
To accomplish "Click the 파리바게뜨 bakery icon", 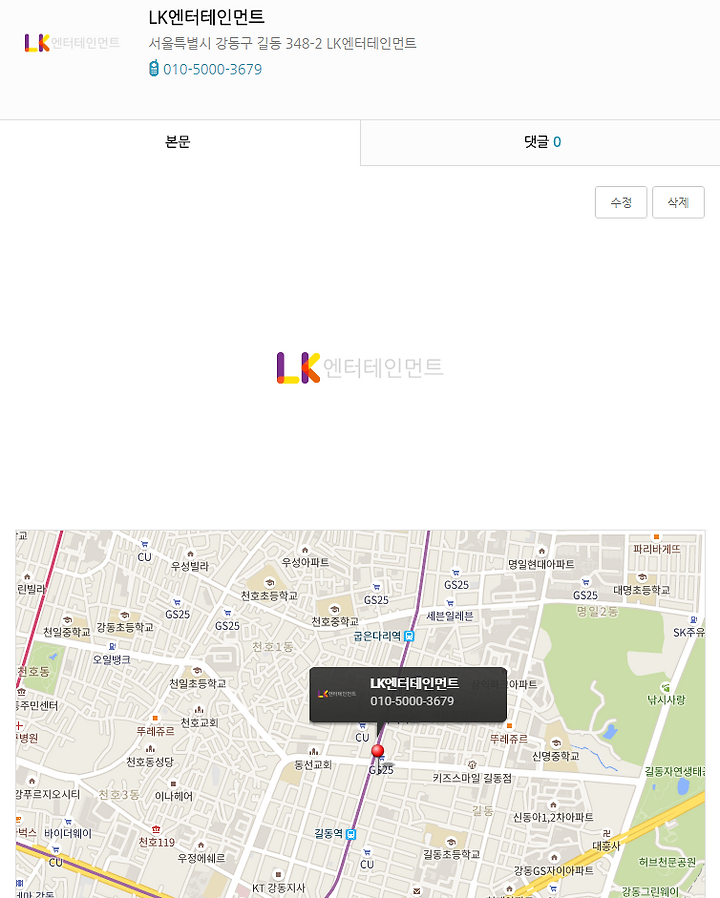I will point(656,537).
